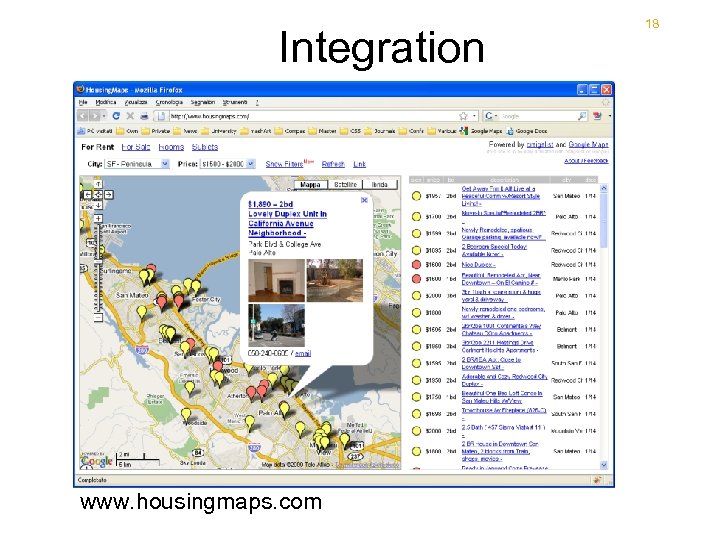Click the status bar icon at the bottom right

597,480
